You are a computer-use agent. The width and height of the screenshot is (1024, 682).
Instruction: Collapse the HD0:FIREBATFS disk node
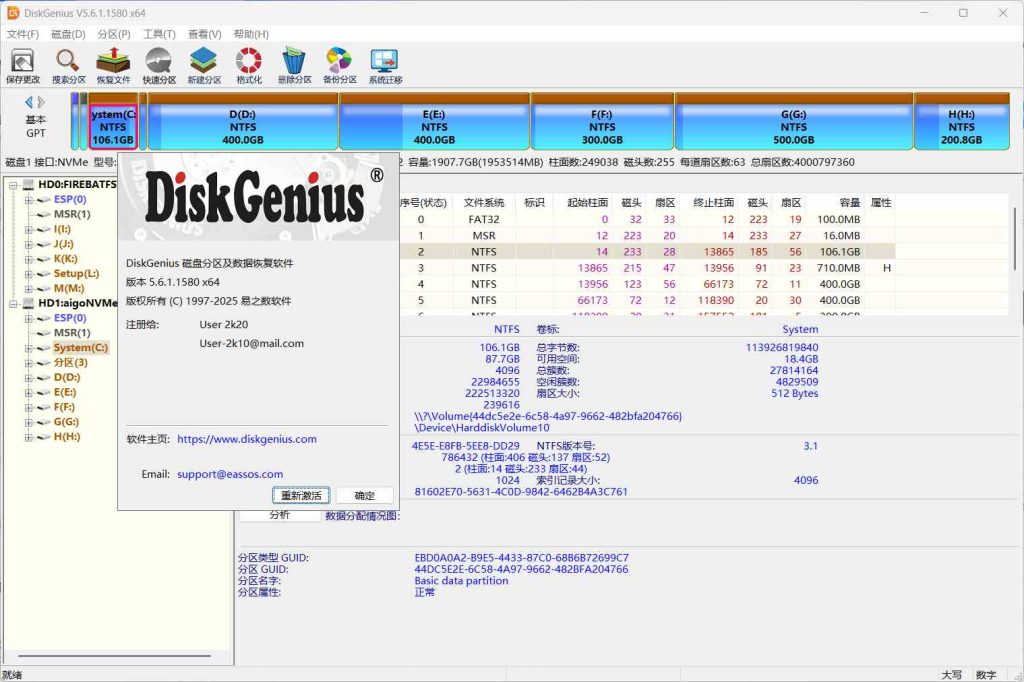tap(13, 185)
